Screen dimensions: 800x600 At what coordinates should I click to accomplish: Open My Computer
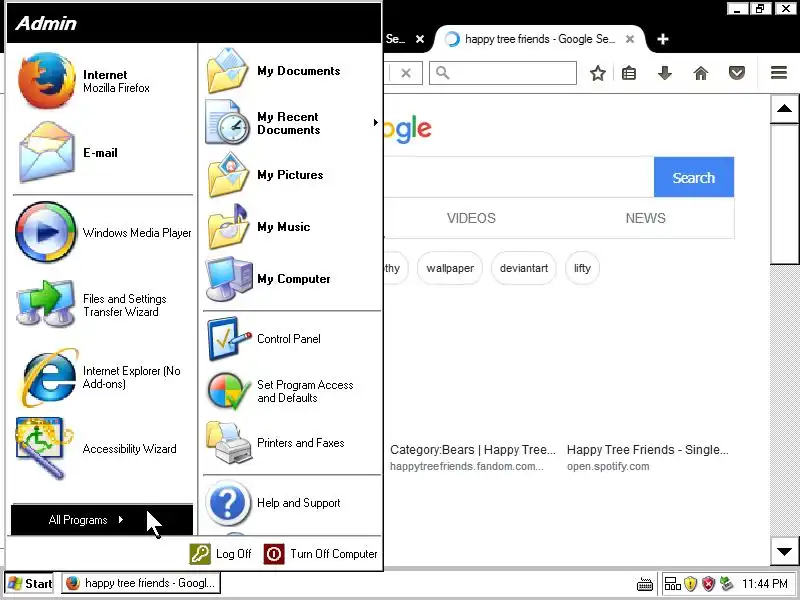pos(291,279)
